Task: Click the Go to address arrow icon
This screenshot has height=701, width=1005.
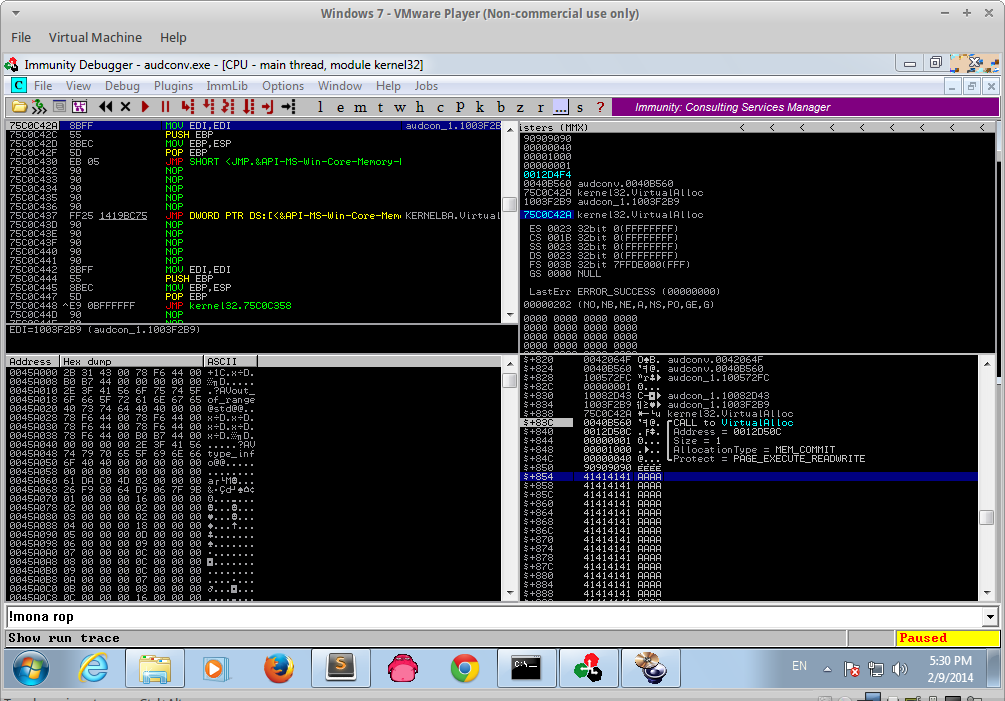Action: pos(288,107)
